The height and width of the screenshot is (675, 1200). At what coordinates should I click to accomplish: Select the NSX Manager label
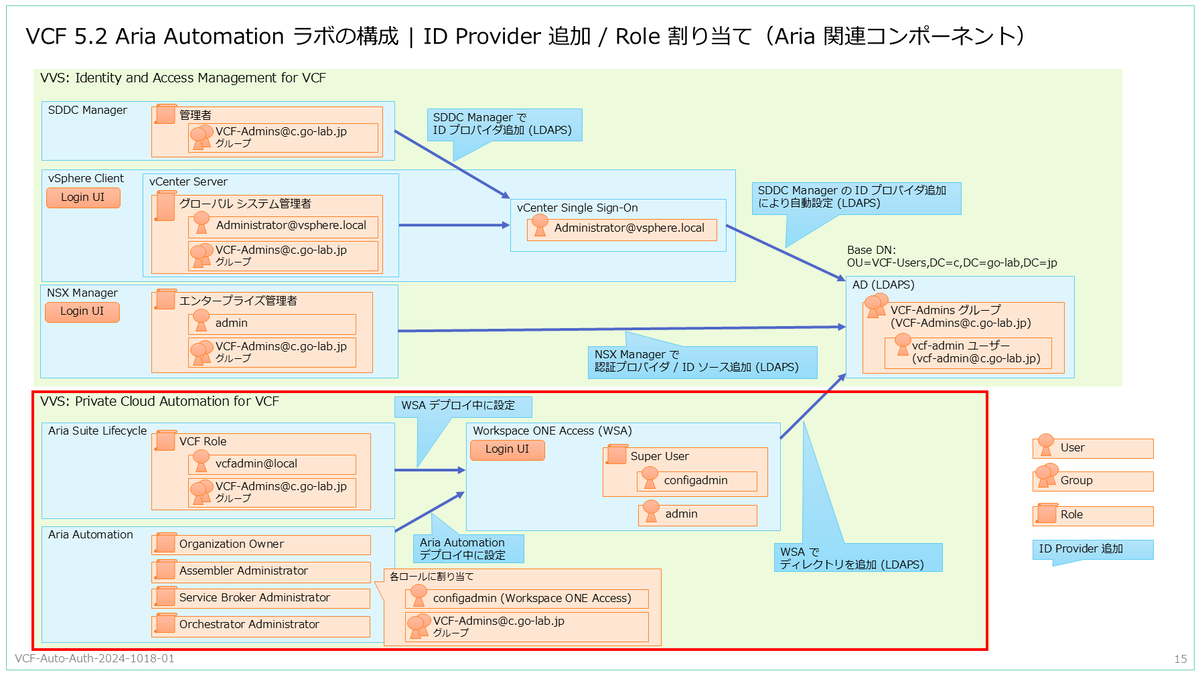(x=83, y=293)
